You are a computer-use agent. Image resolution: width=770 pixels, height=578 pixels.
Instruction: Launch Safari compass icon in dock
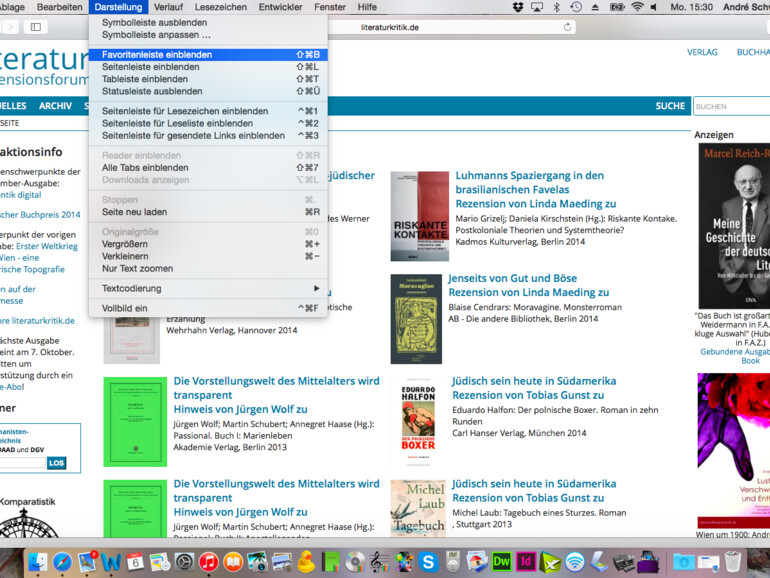[x=62, y=562]
